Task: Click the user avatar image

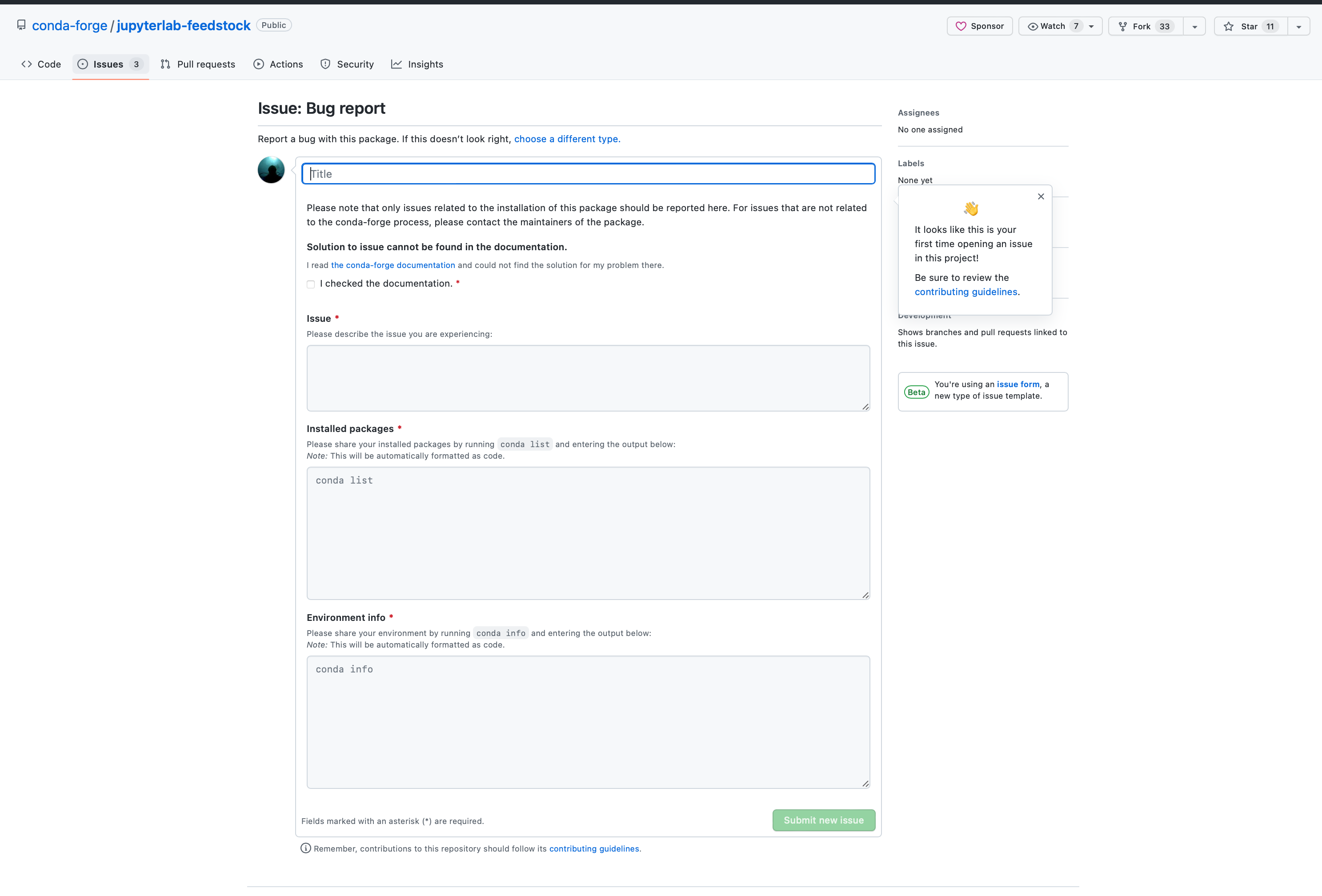Action: coord(271,169)
